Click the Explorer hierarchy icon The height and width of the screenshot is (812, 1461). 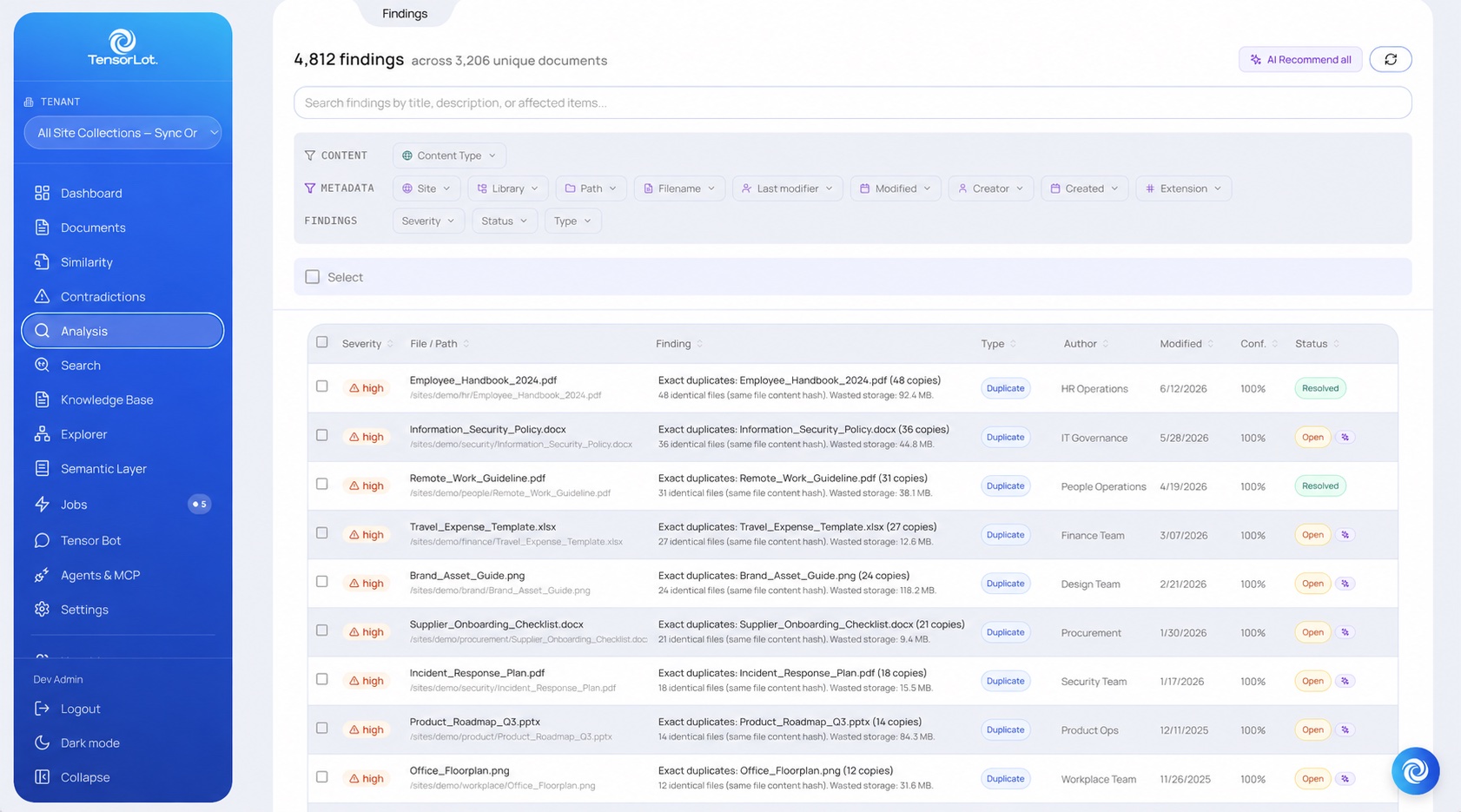pos(42,434)
